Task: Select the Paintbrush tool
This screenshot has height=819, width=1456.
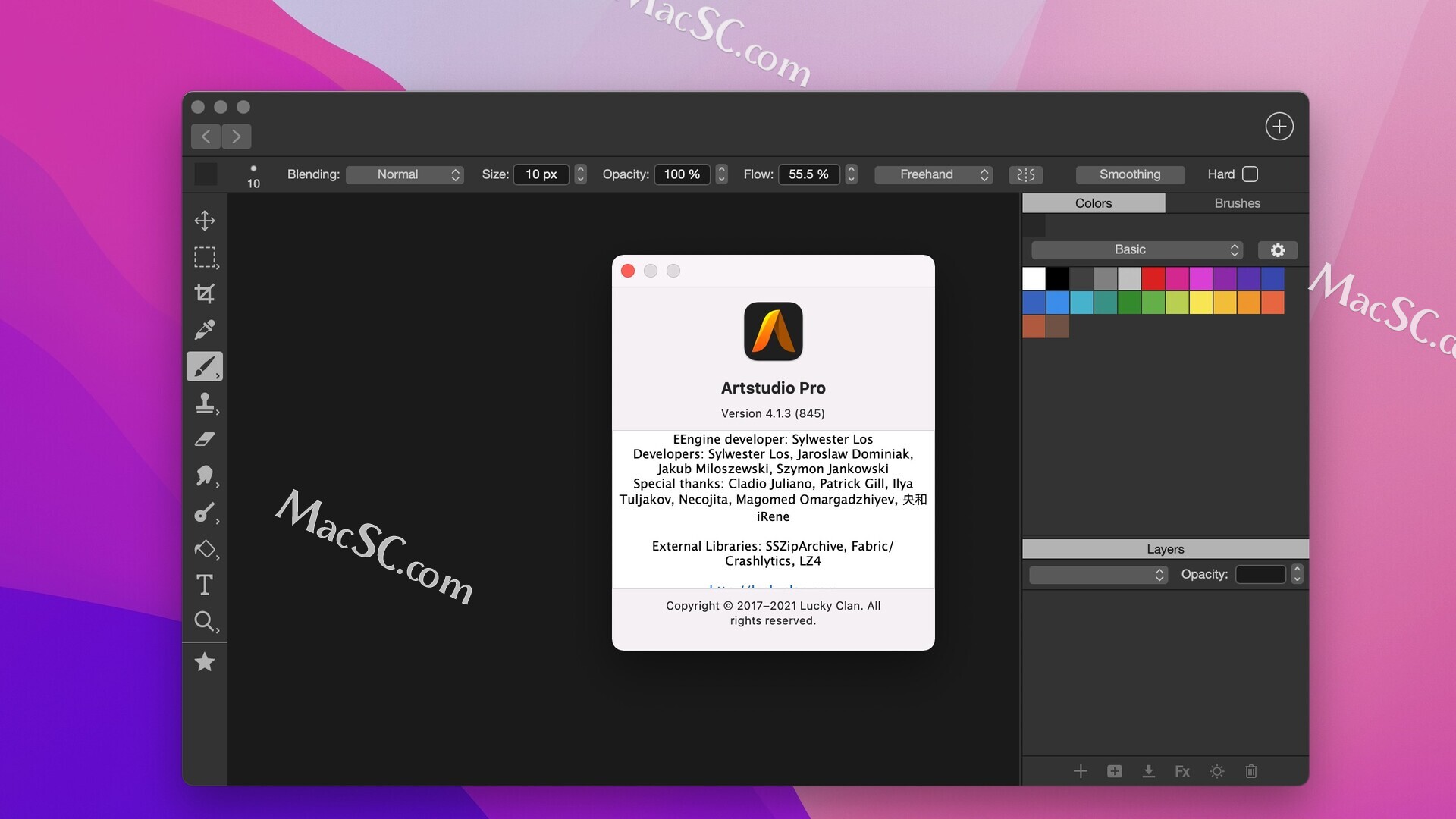Action: coord(205,366)
